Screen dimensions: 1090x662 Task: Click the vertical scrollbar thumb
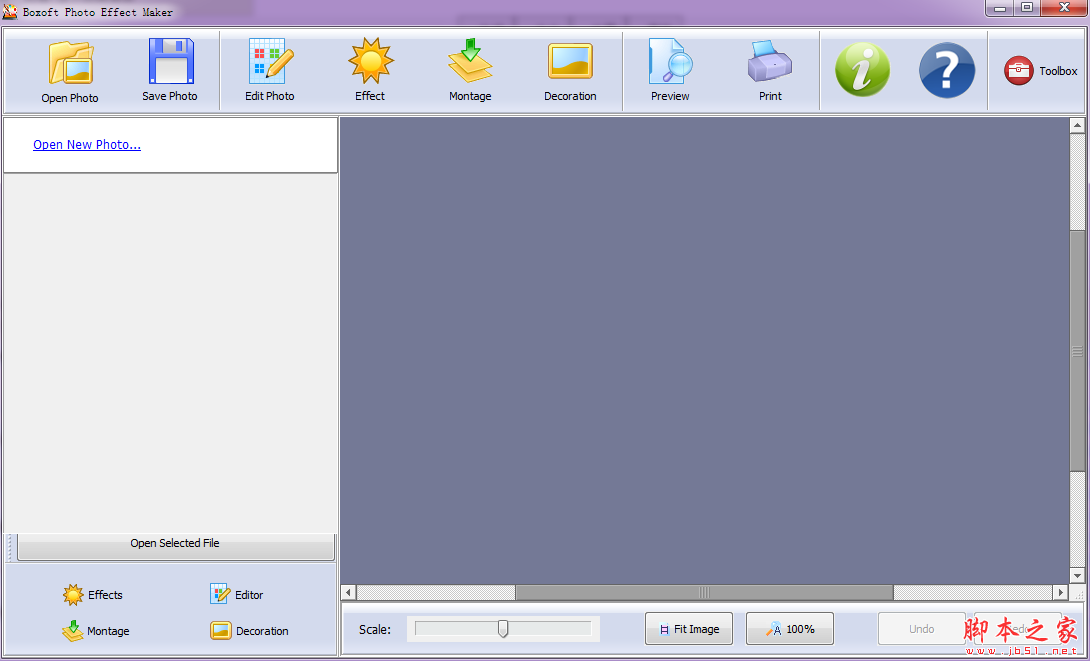tap(1077, 351)
